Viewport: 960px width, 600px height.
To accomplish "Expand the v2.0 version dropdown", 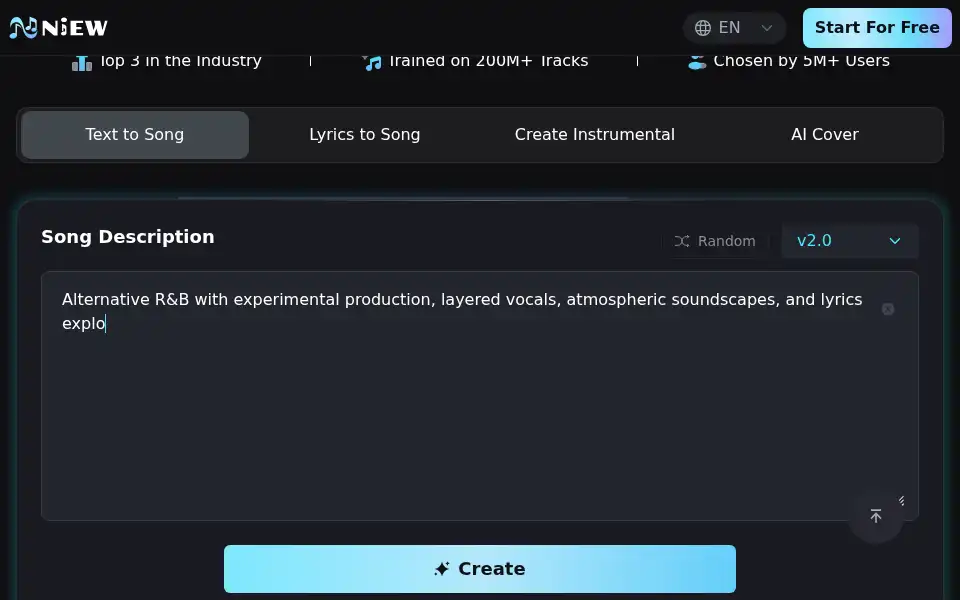I will [849, 241].
